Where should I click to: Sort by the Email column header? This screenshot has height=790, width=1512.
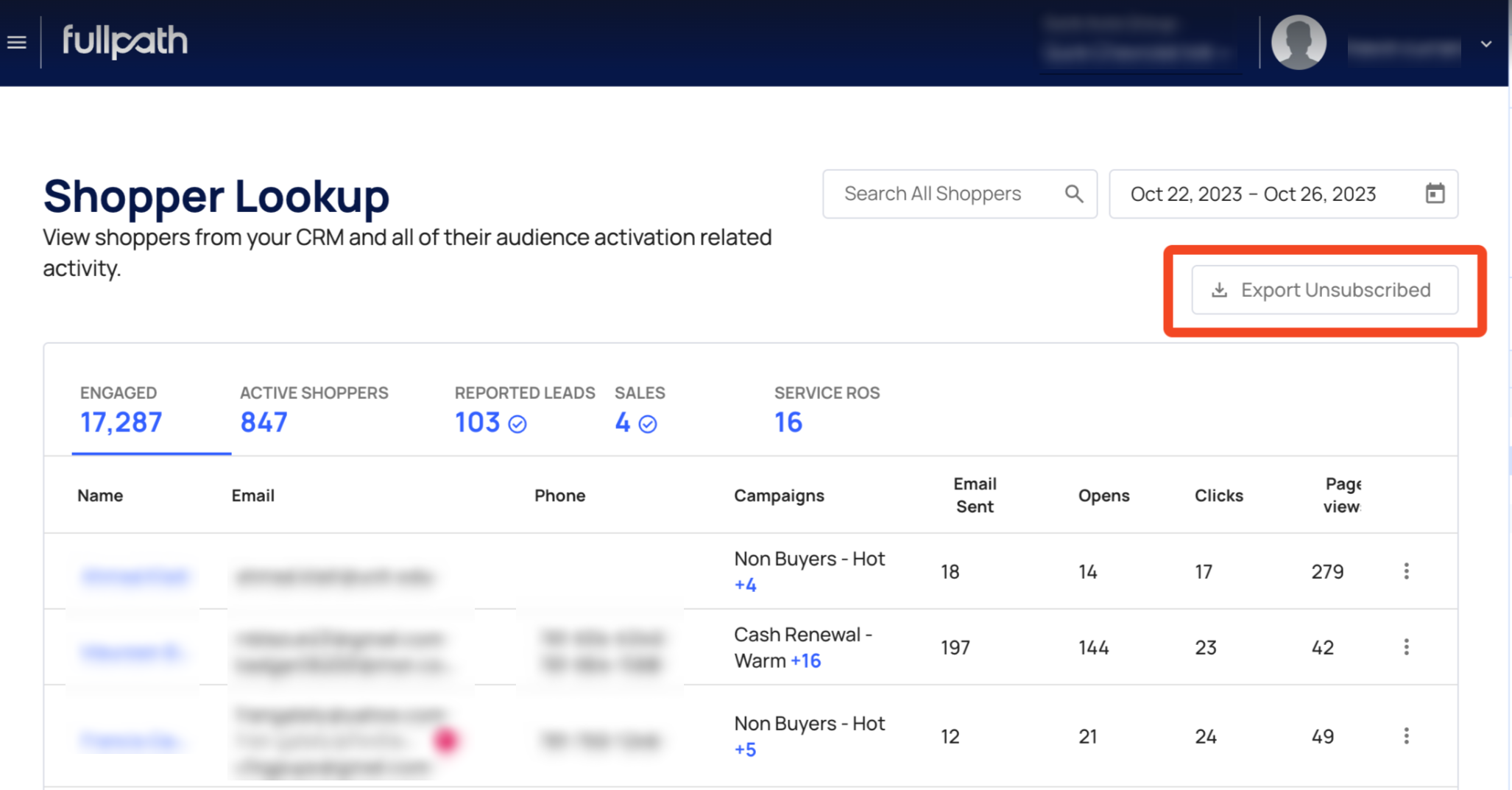point(252,495)
